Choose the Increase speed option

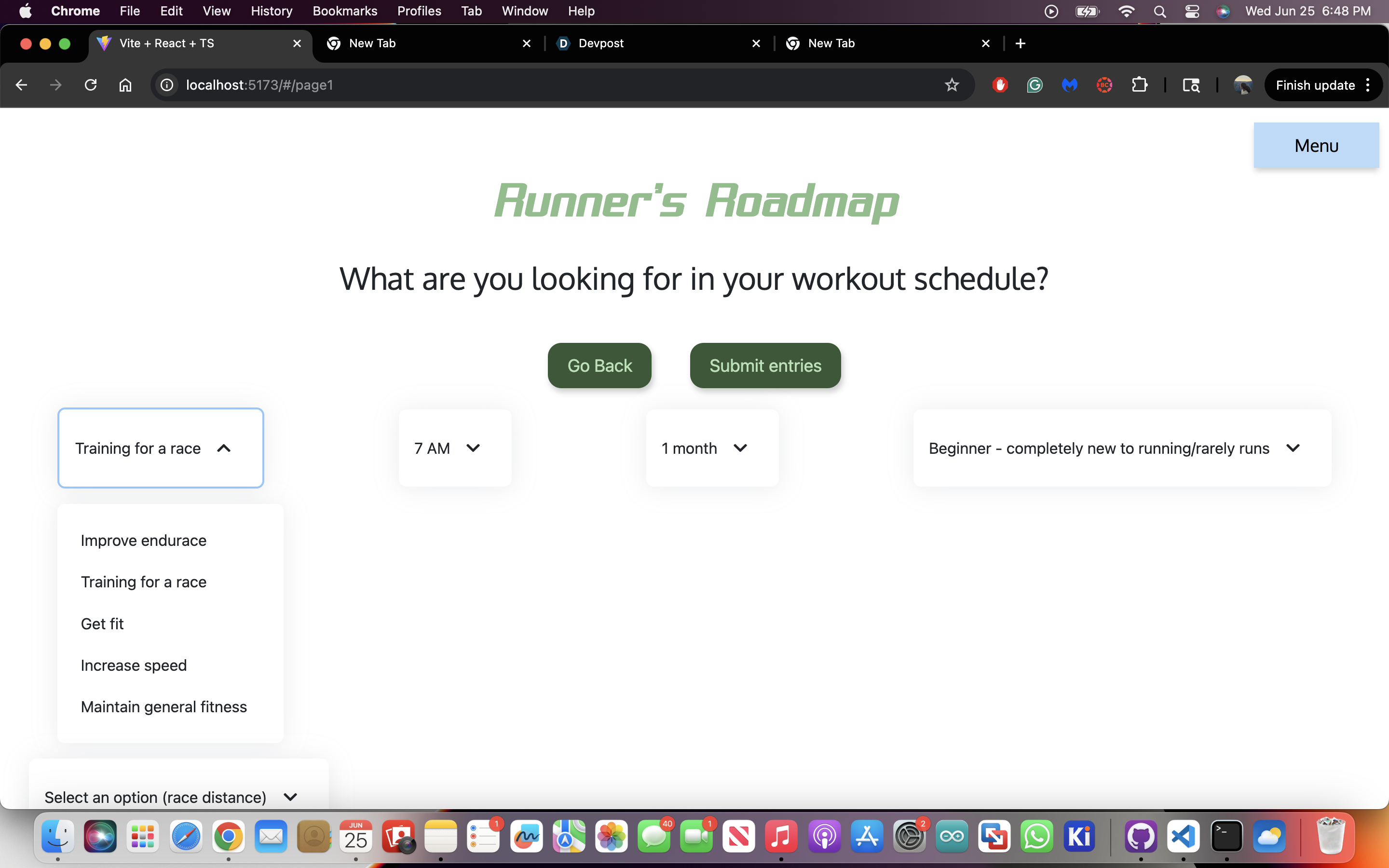tap(134, 665)
